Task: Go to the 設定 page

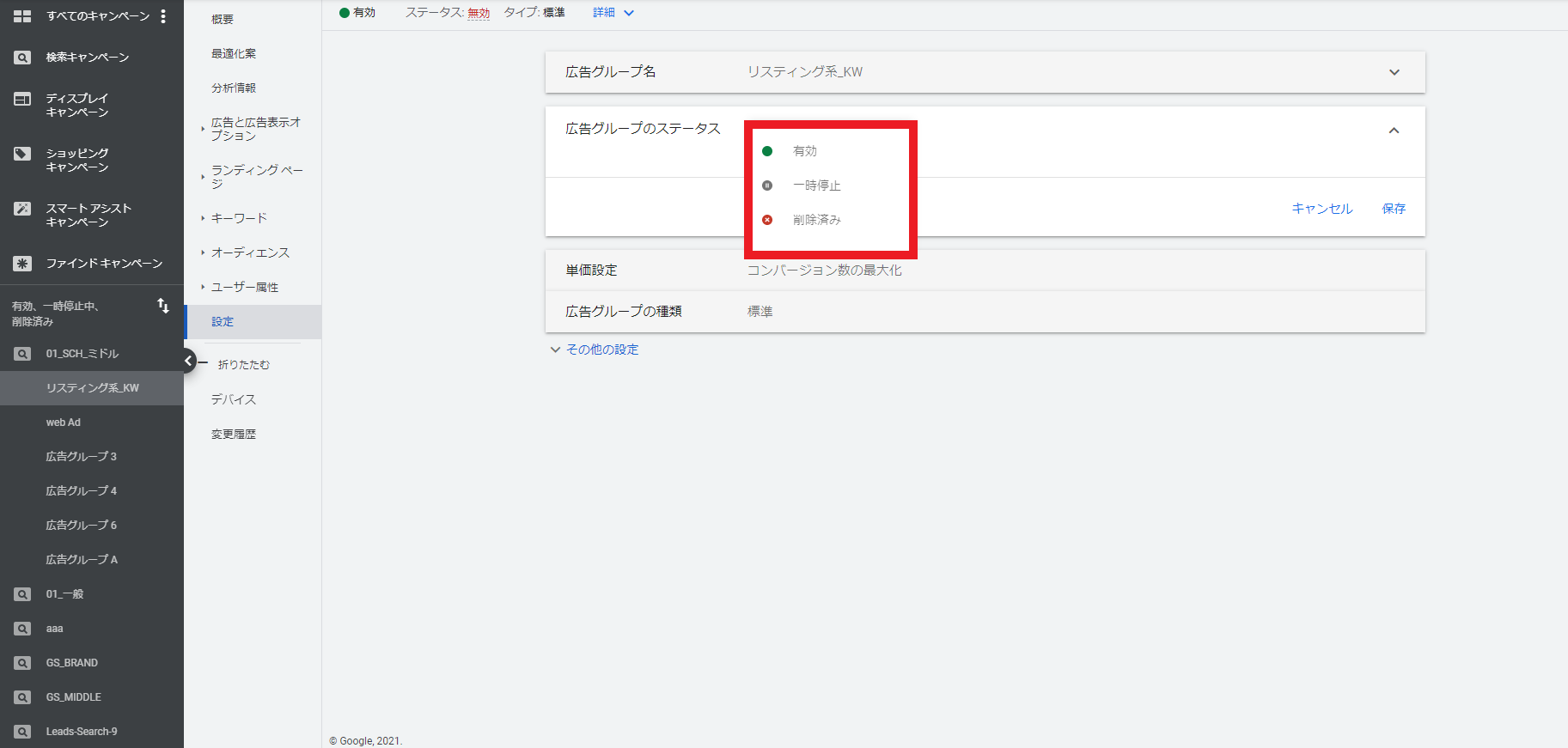Action: click(x=253, y=321)
